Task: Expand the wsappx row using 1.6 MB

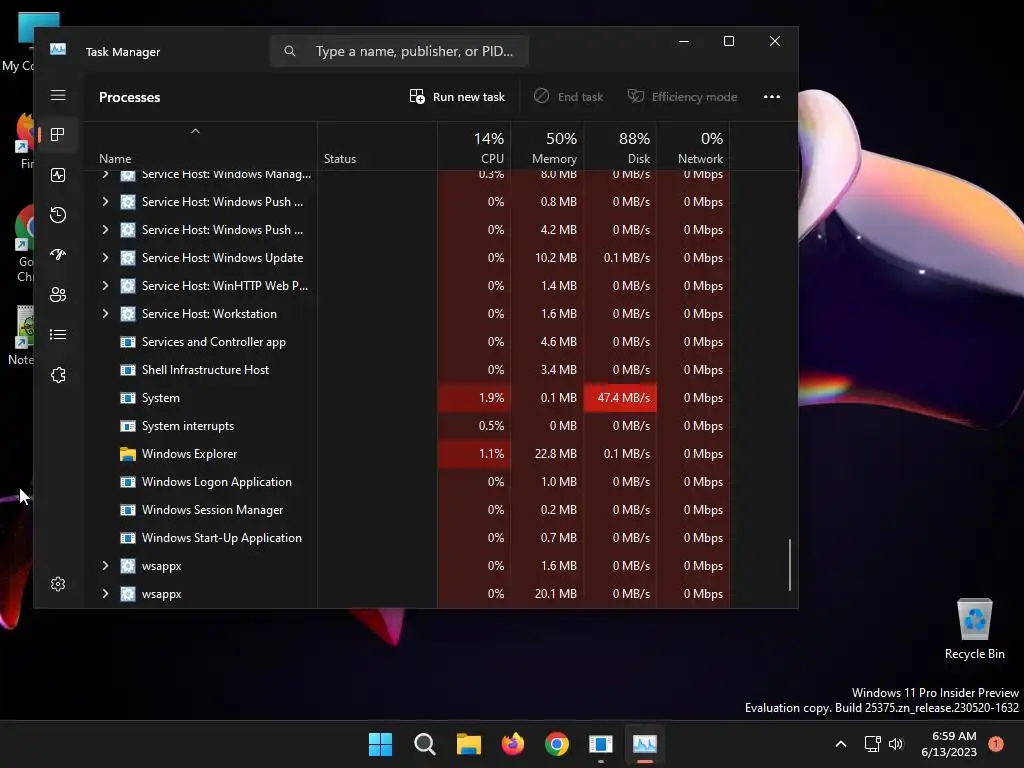Action: (x=105, y=566)
